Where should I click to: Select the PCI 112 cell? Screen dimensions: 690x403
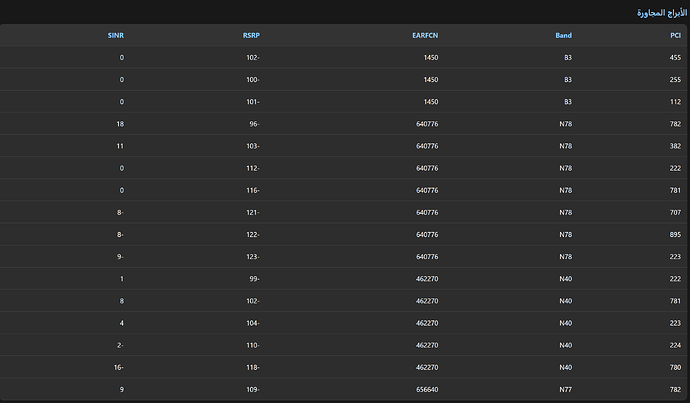(x=675, y=101)
